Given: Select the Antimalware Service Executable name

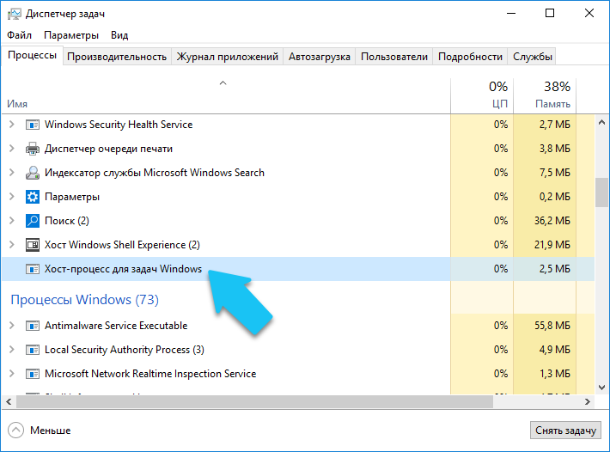Looking at the screenshot, I should click(116, 325).
